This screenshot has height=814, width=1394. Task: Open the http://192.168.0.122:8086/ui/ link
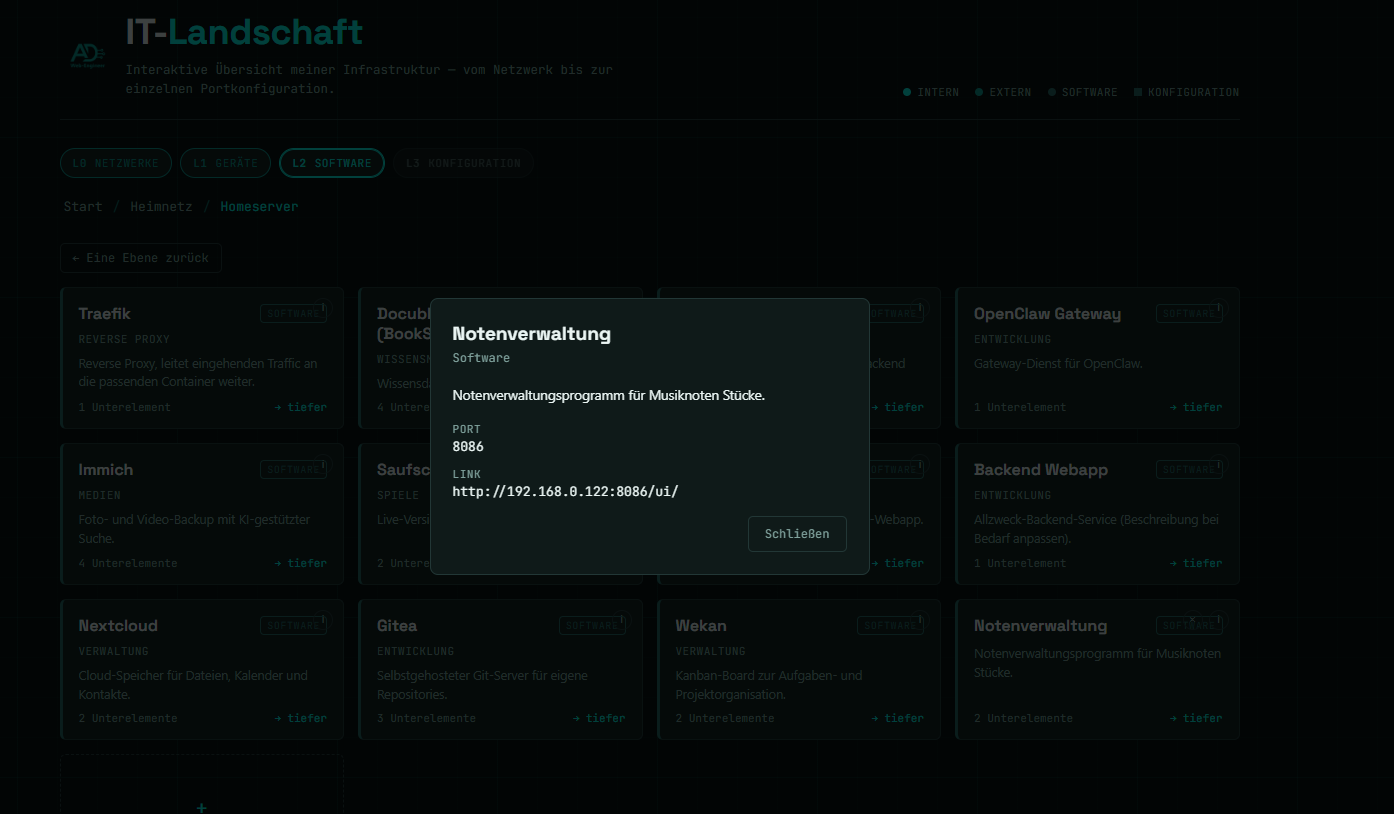coord(565,492)
